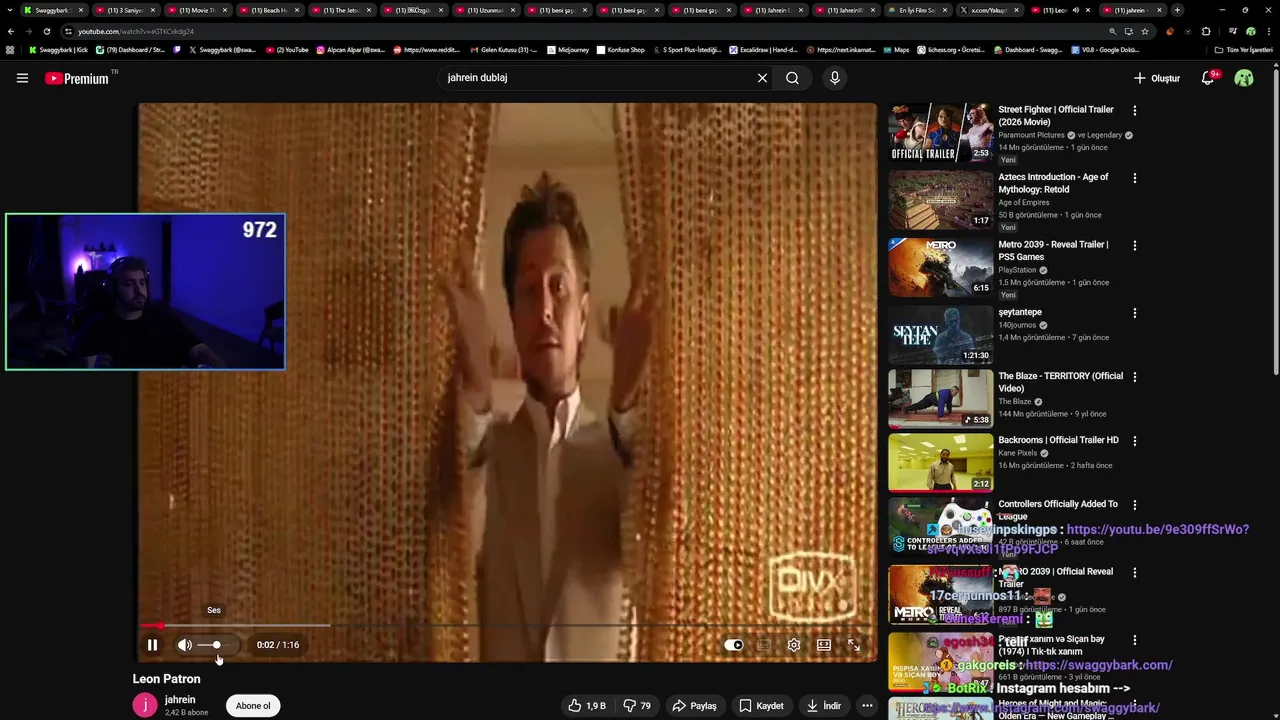Switch to theater mode
Screen dimensions: 1280x720
824,645
